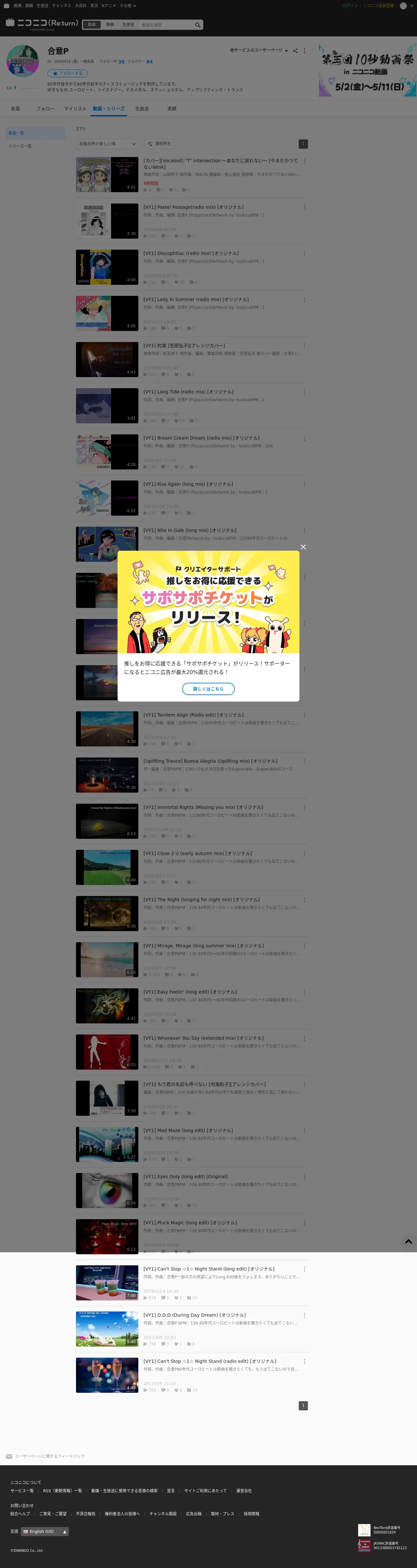
Task: Switch to the 動画・シリーズ tab
Action: pos(109,109)
